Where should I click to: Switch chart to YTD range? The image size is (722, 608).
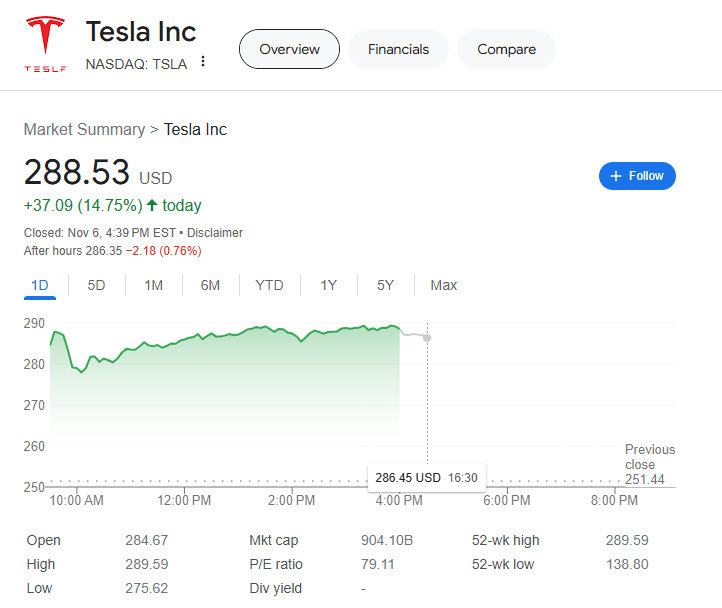(269, 286)
